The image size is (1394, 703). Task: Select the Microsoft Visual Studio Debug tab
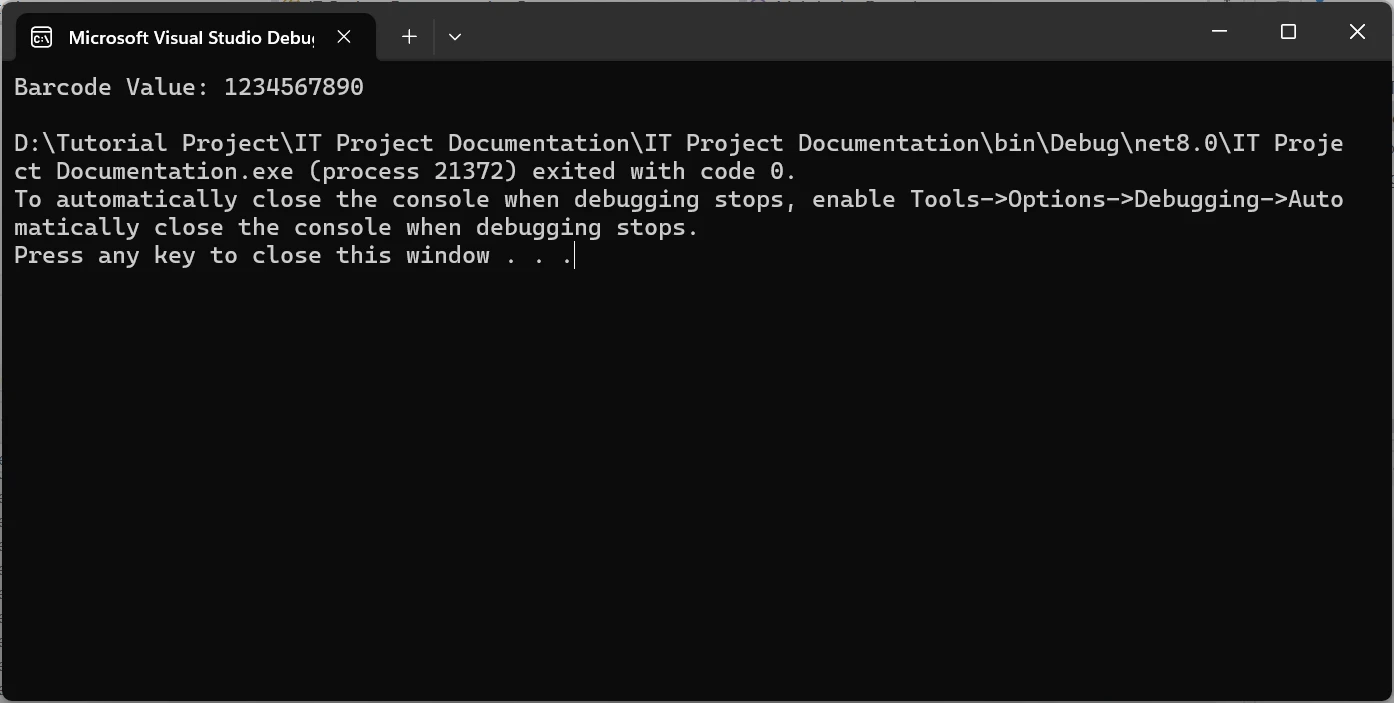pyautogui.click(x=190, y=38)
